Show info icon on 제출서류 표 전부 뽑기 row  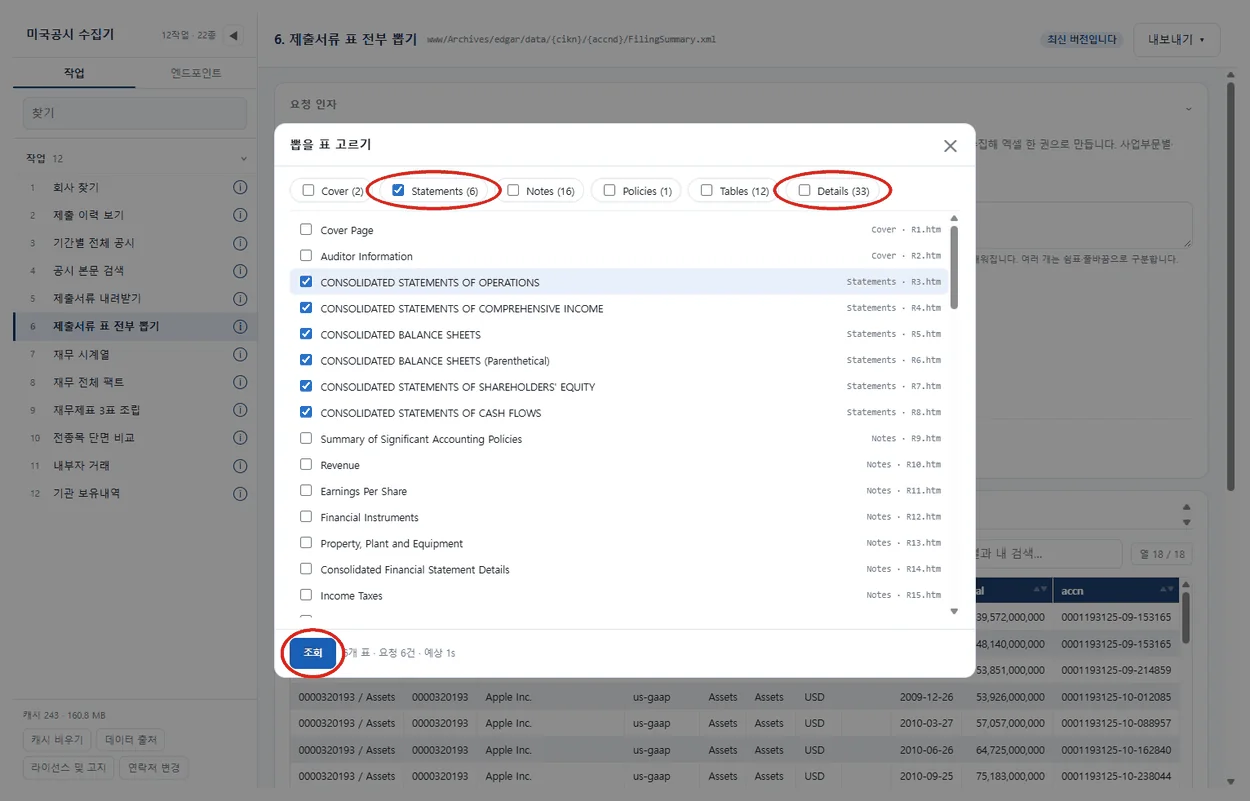coord(240,326)
